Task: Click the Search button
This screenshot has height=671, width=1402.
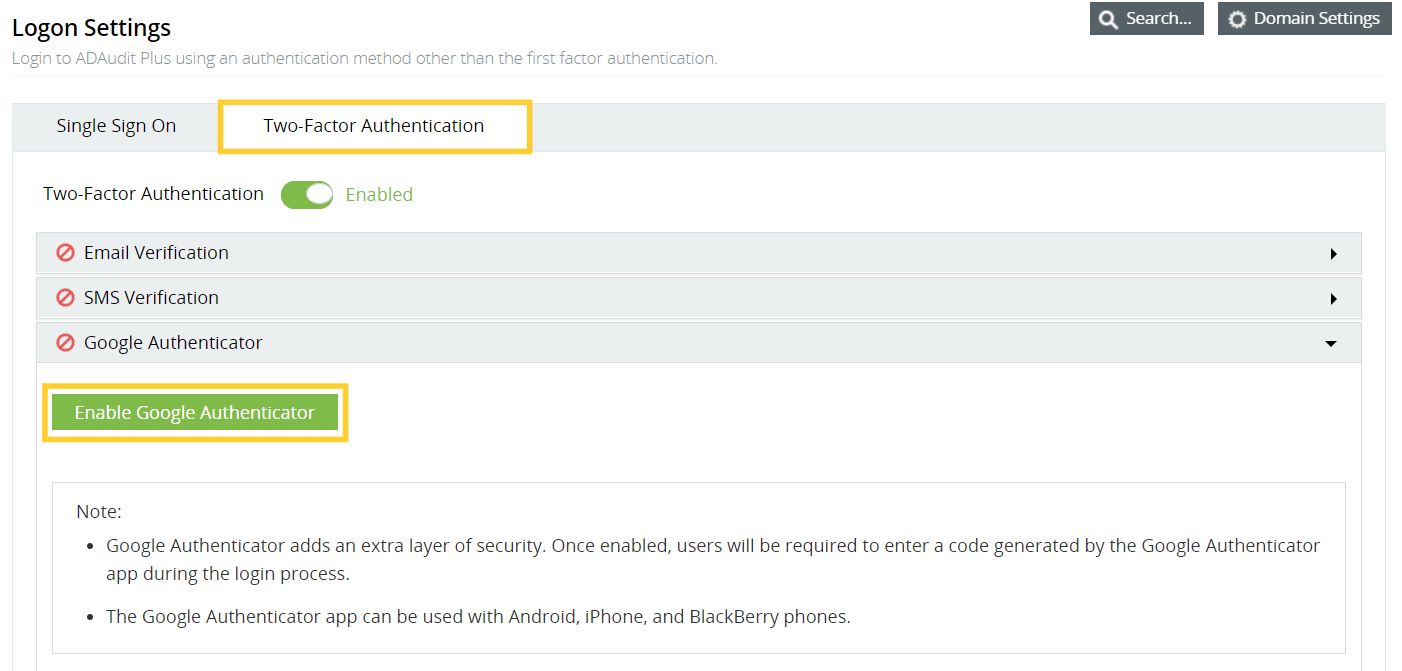Action: [x=1146, y=18]
